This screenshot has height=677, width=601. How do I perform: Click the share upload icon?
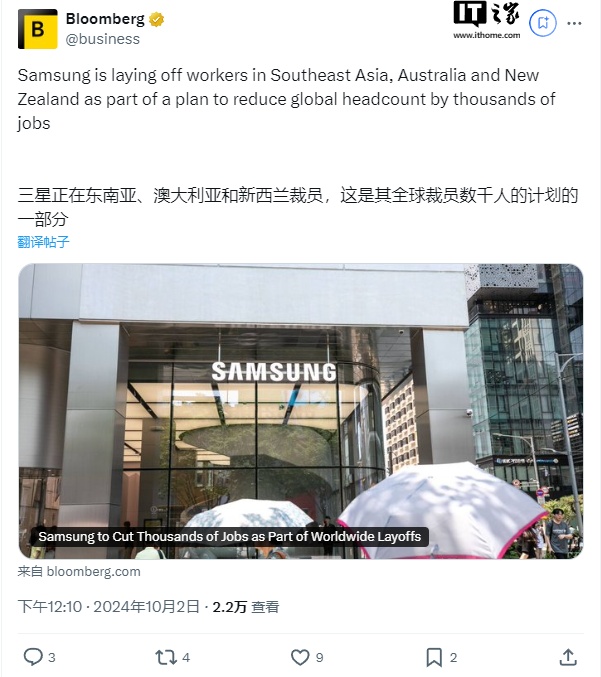(568, 657)
